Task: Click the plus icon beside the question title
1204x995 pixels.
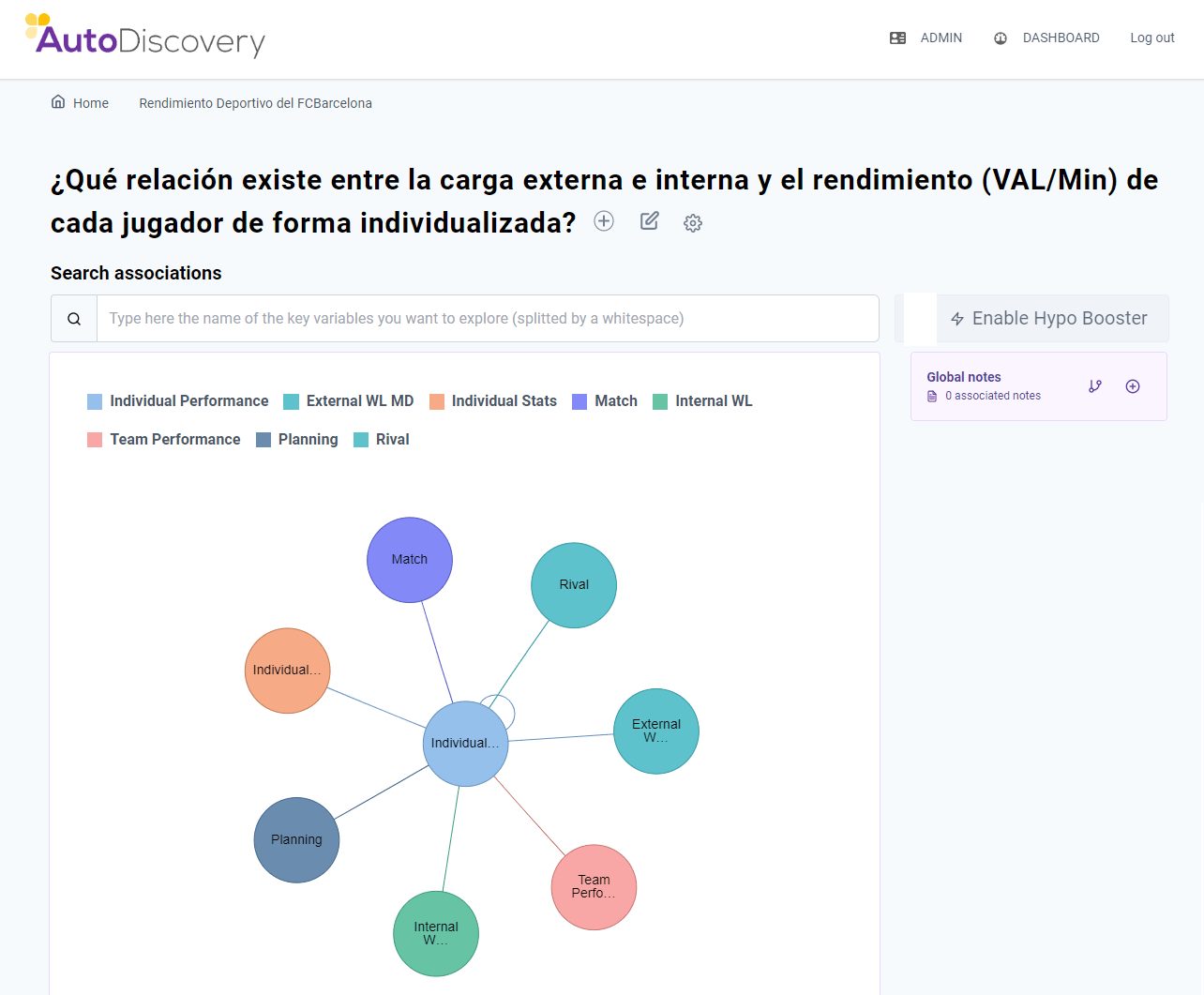Action: 604,221
